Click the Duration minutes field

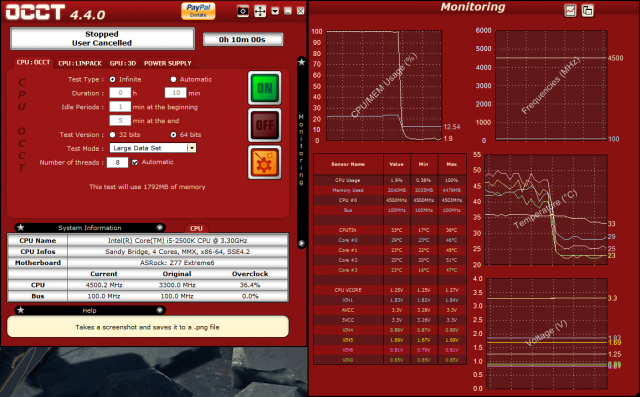point(176,93)
